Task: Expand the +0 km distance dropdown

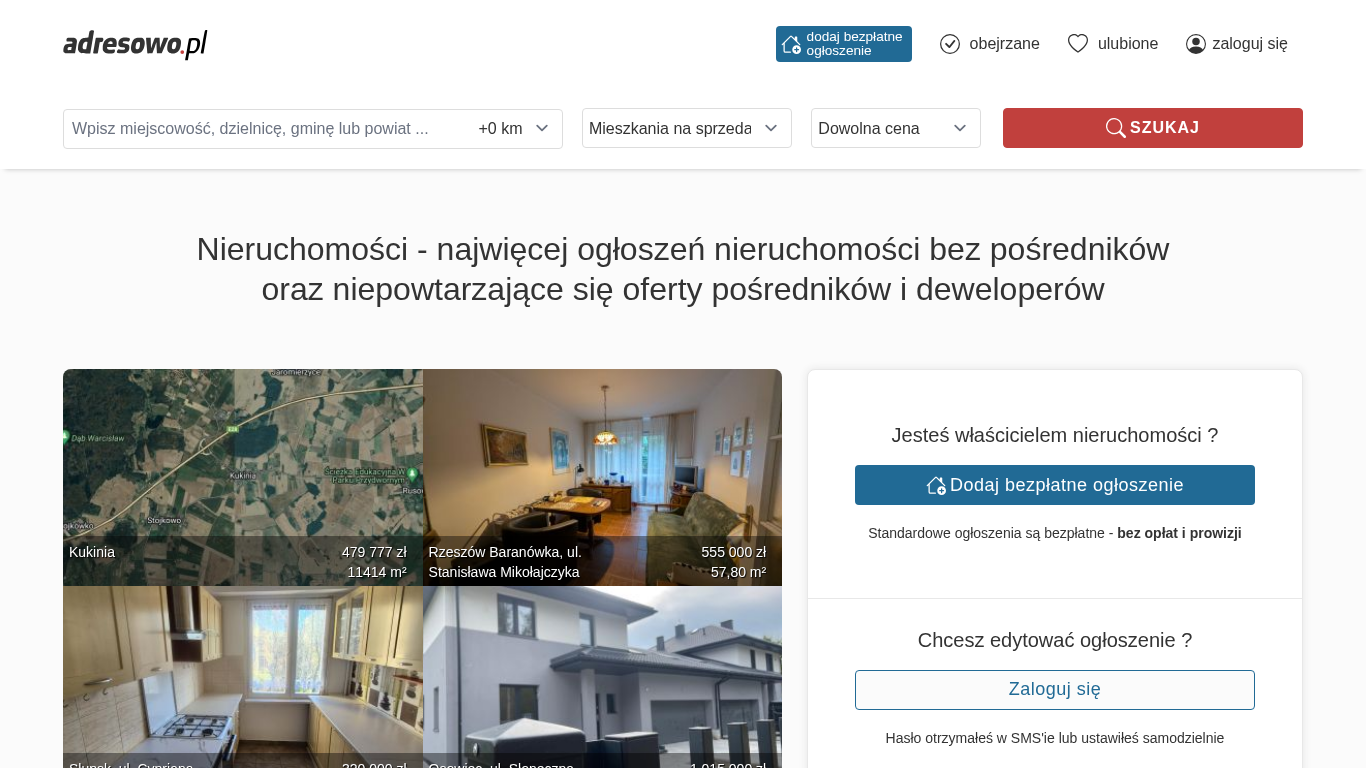Action: pyautogui.click(x=514, y=129)
